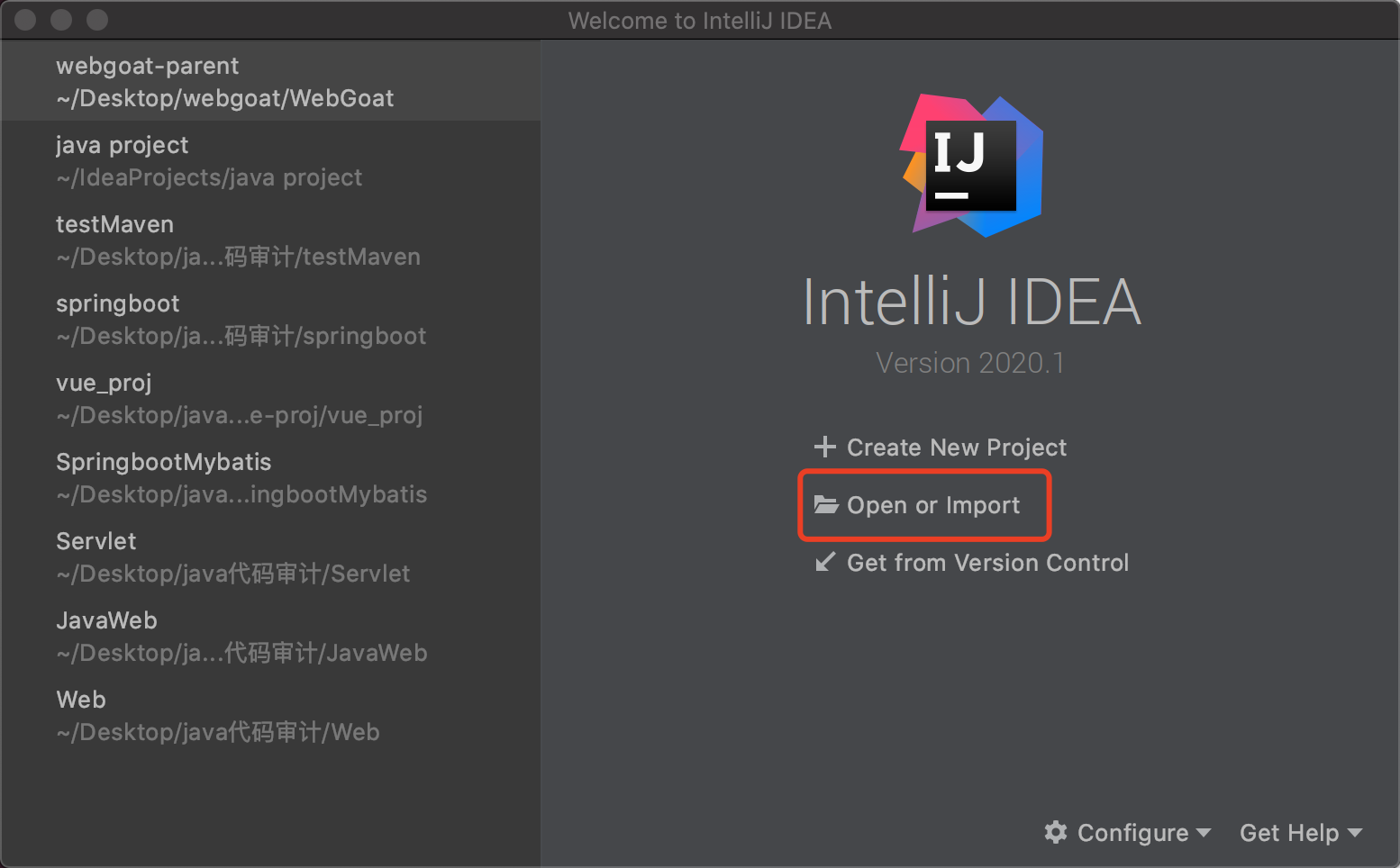The image size is (1400, 868).
Task: Choose Open or Import
Action: (933, 505)
